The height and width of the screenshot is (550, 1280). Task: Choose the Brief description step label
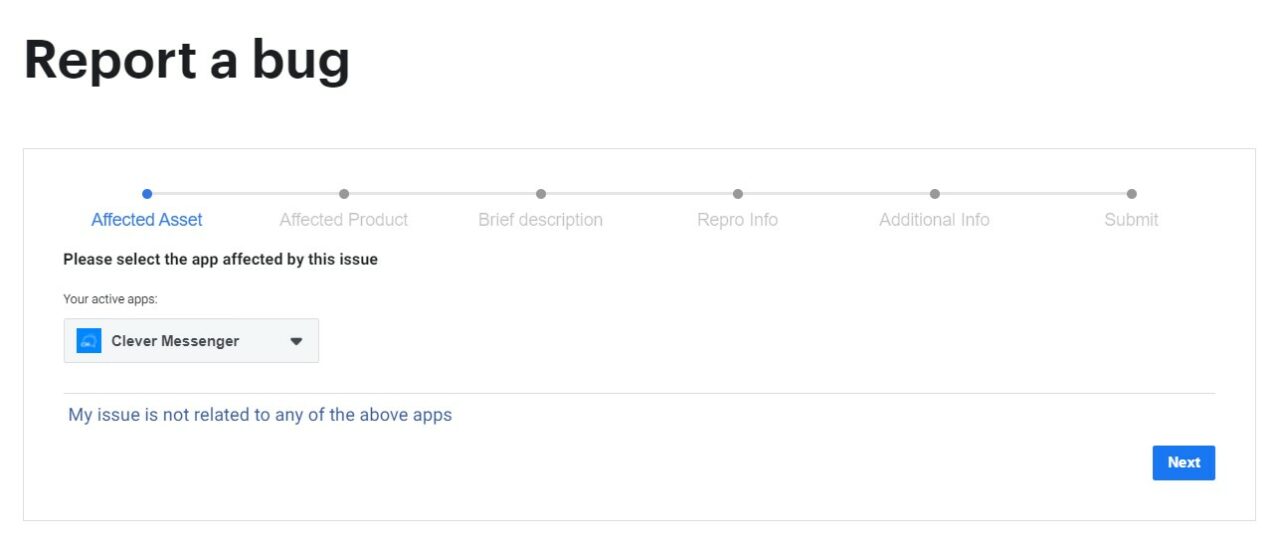[x=541, y=220]
